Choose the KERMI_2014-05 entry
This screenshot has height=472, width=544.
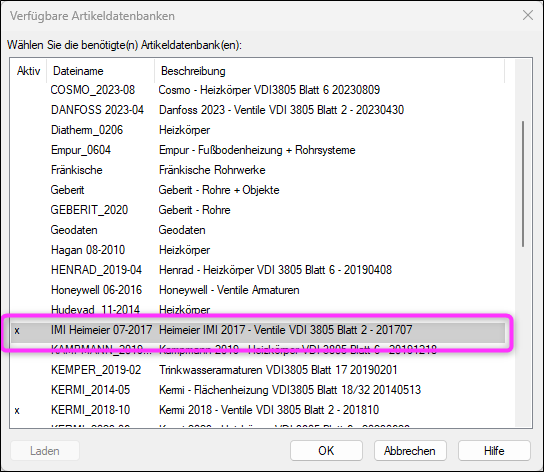coord(257,390)
